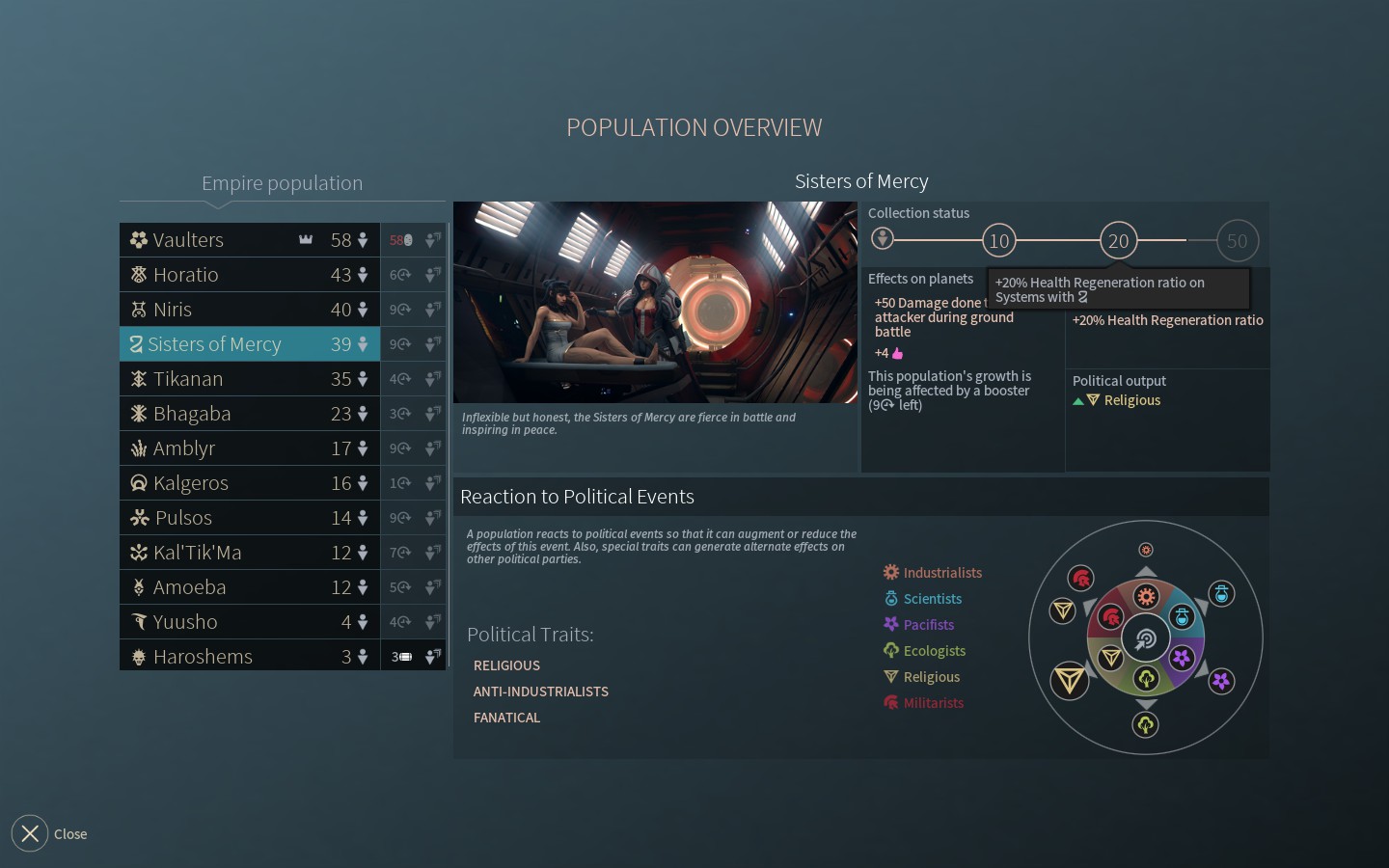
Task: Click Sisters of Mercy 9-turn booster icon
Action: click(x=400, y=344)
